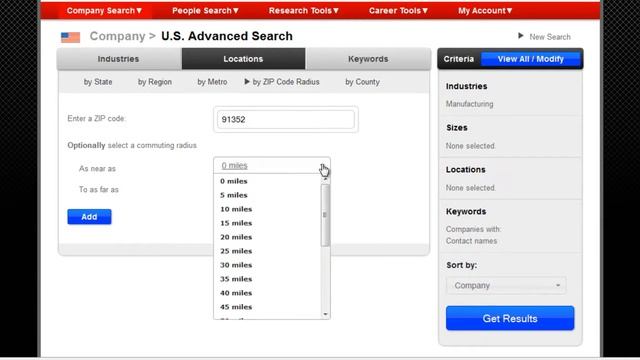Viewport: 640px width, 360px height.
Task: Click the New Search arrow icon
Action: [521, 36]
